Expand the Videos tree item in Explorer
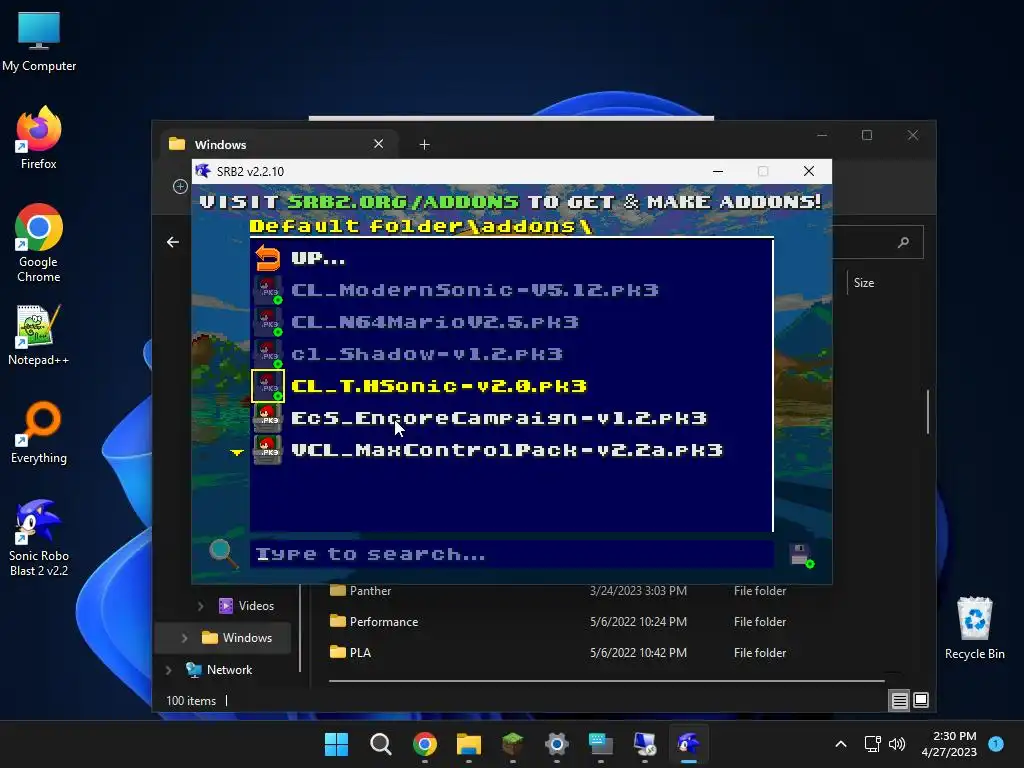 tap(200, 606)
